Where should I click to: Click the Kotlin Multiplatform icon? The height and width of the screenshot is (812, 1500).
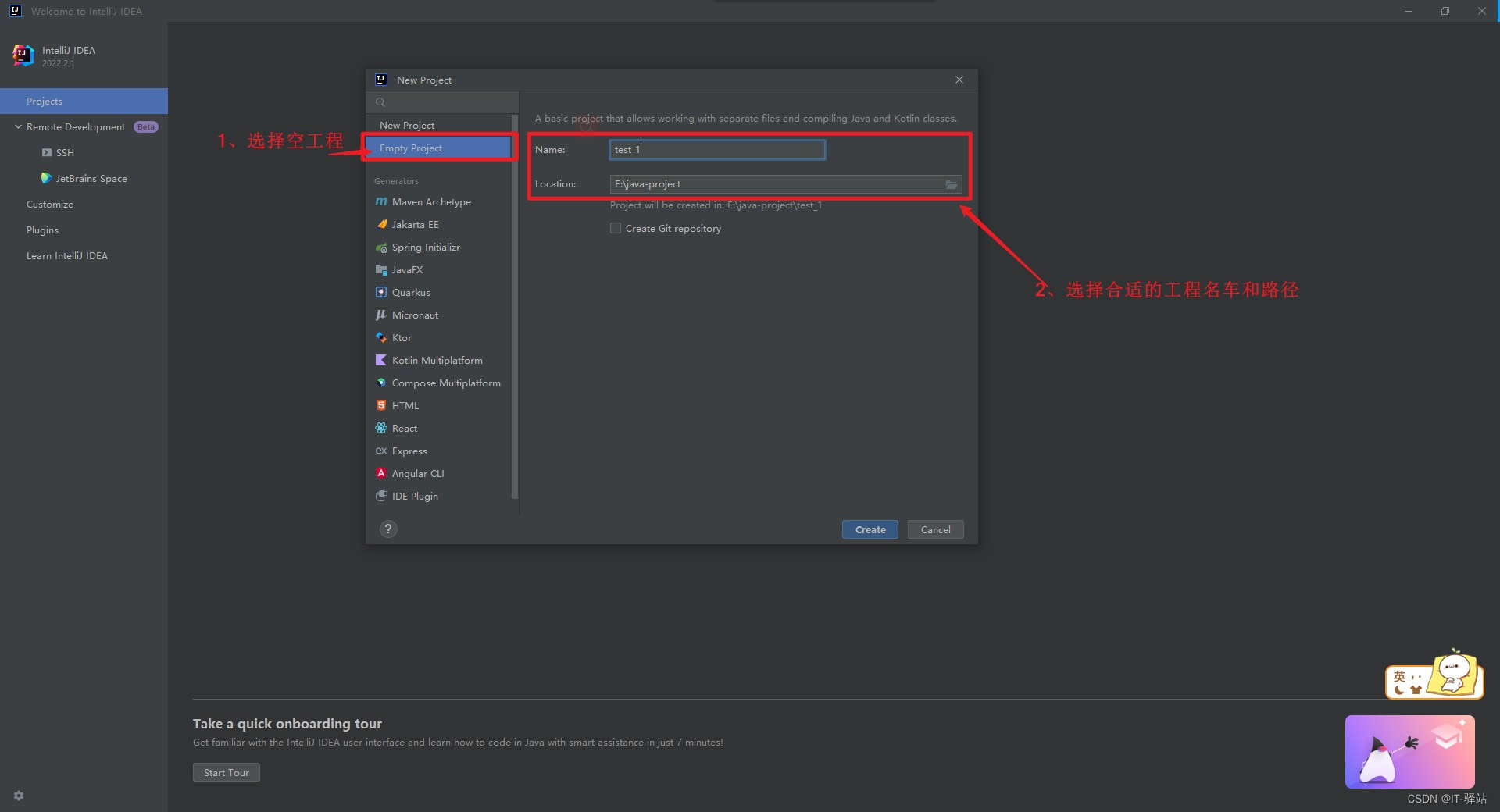pos(381,360)
